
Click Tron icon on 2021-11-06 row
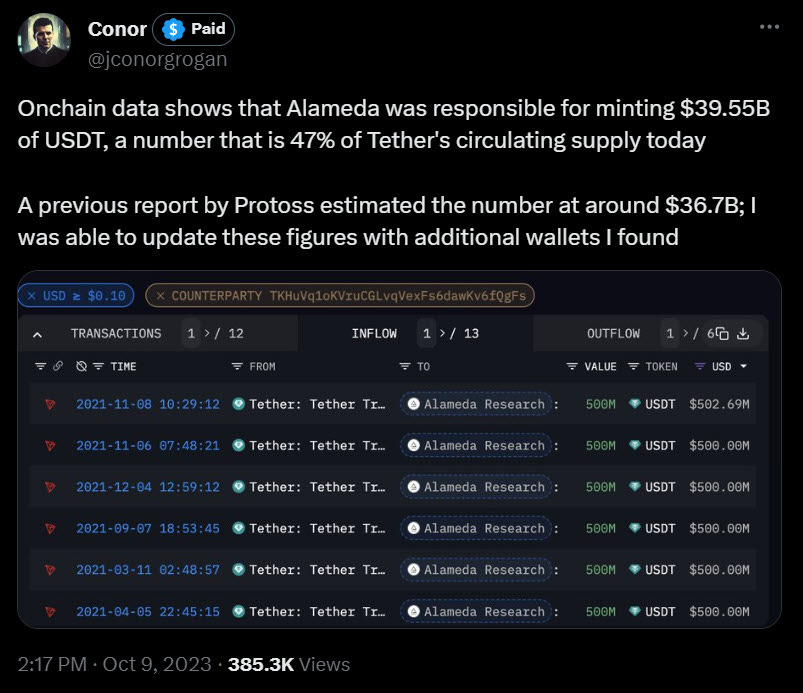(50, 446)
